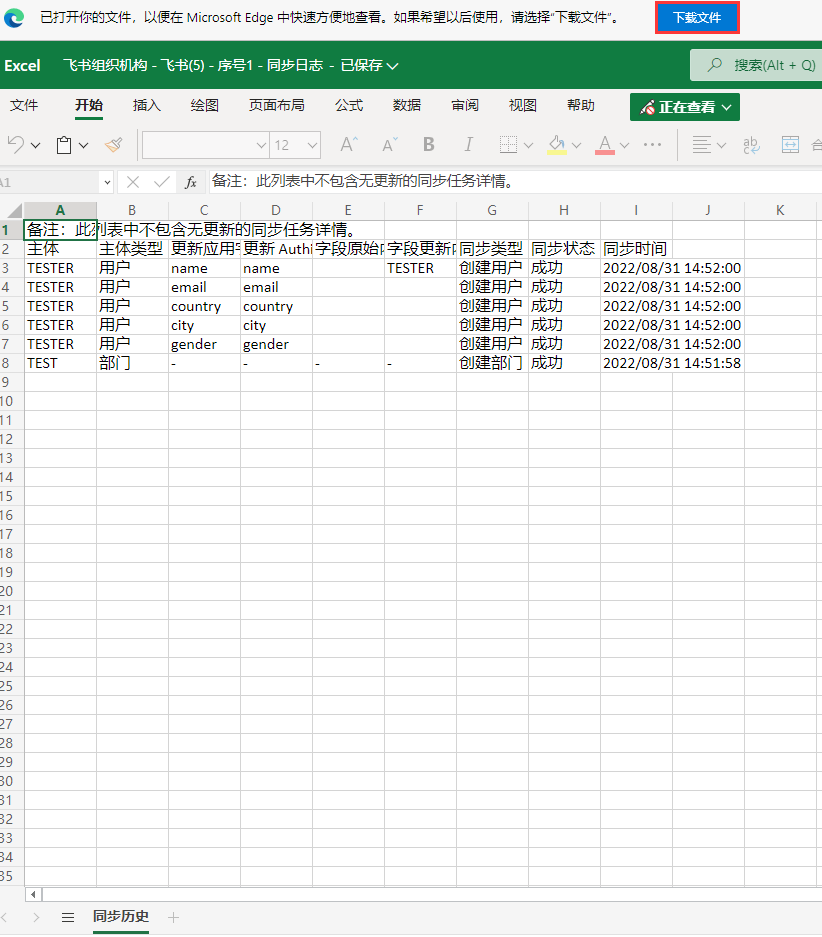
Task: Select cell F3 containing TESTER
Action: pyautogui.click(x=420, y=268)
